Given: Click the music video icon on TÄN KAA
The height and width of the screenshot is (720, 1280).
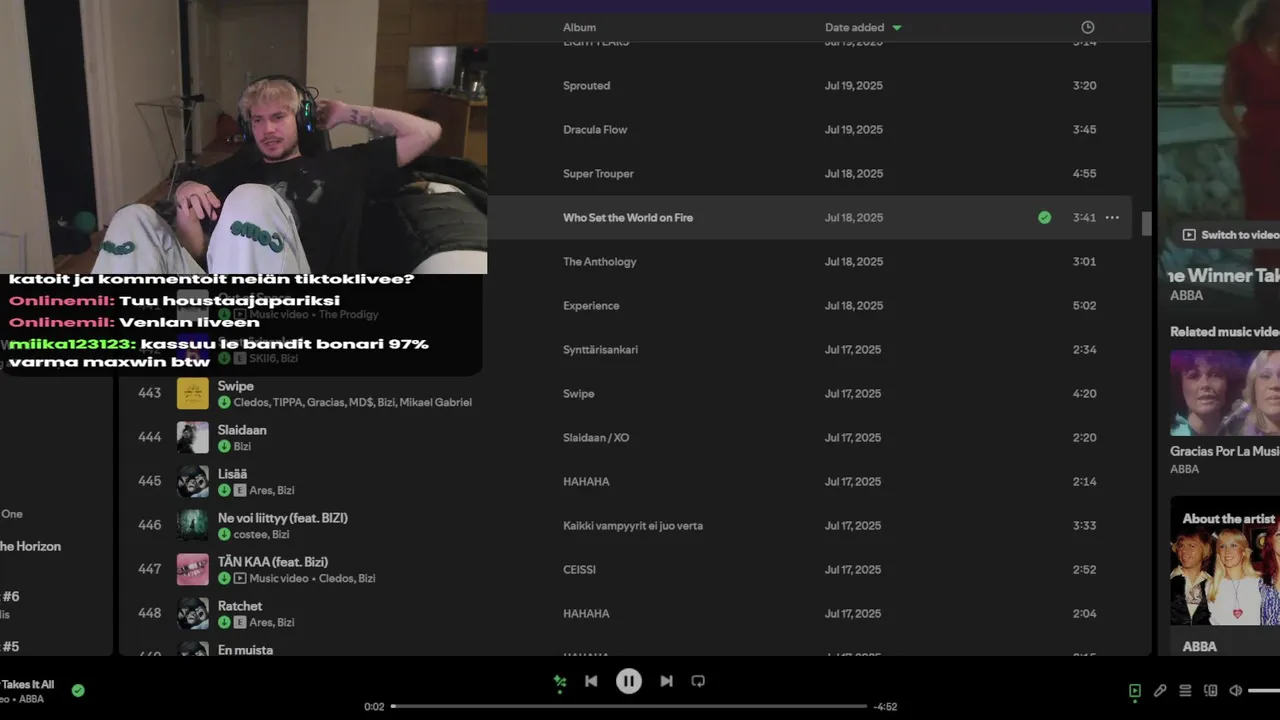Looking at the screenshot, I should click(240, 578).
